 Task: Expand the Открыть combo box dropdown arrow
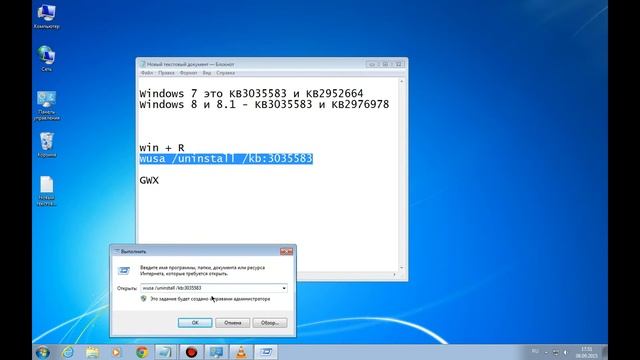pyautogui.click(x=284, y=288)
